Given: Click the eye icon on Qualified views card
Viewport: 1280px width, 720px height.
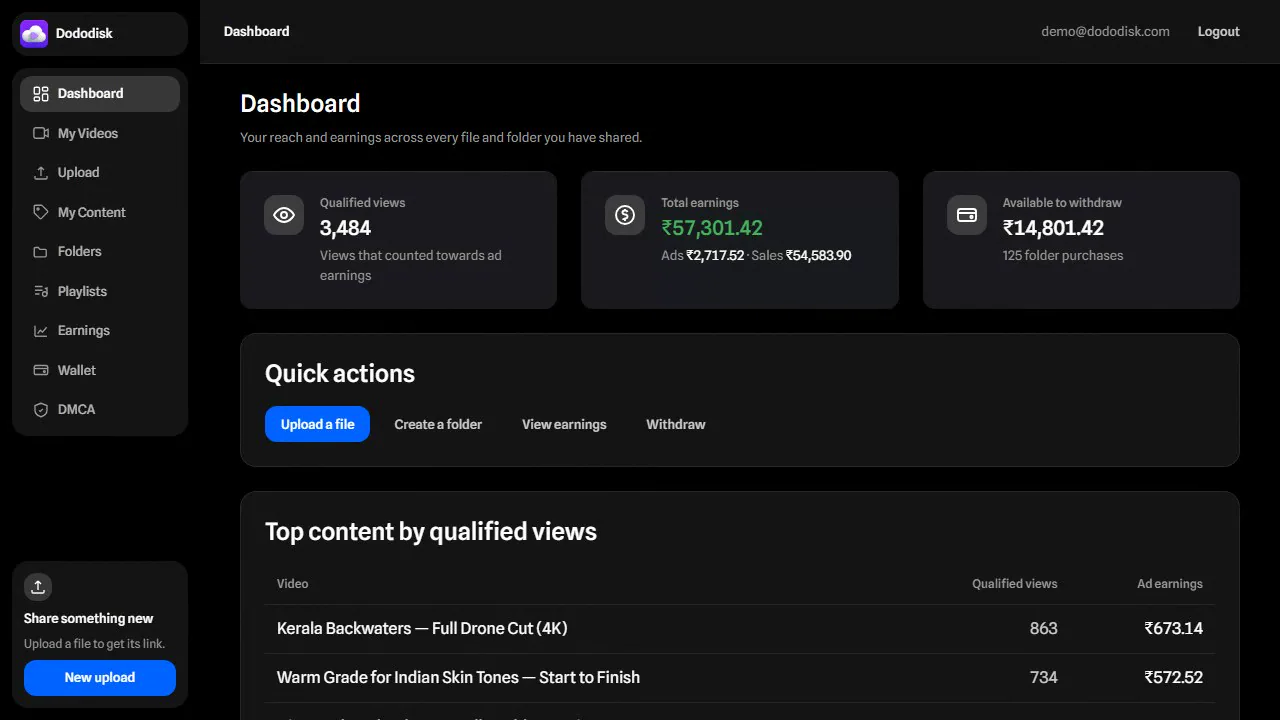Looking at the screenshot, I should [x=284, y=215].
